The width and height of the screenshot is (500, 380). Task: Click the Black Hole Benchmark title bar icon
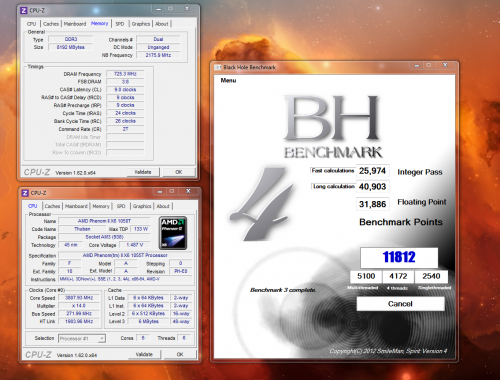coord(218,67)
